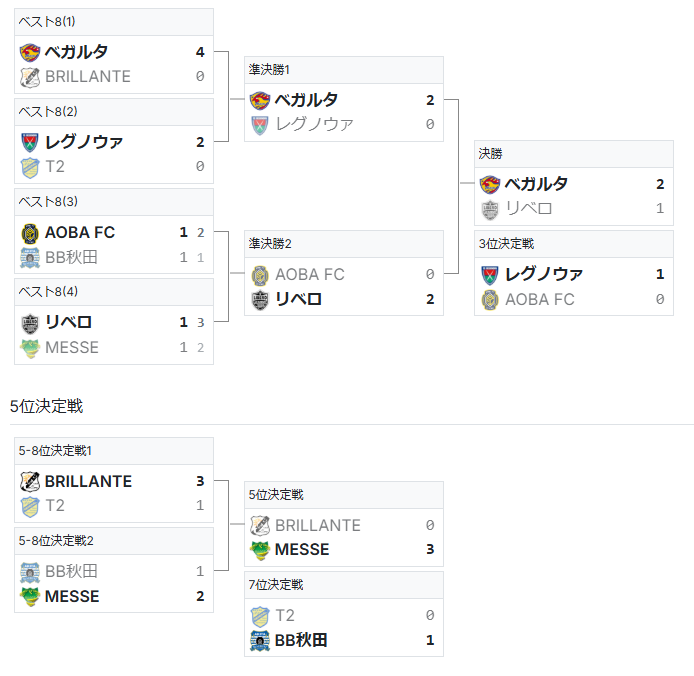The width and height of the screenshot is (694, 676).
Task: Open AOBA FC name in 3位決定戦
Action: click(539, 299)
